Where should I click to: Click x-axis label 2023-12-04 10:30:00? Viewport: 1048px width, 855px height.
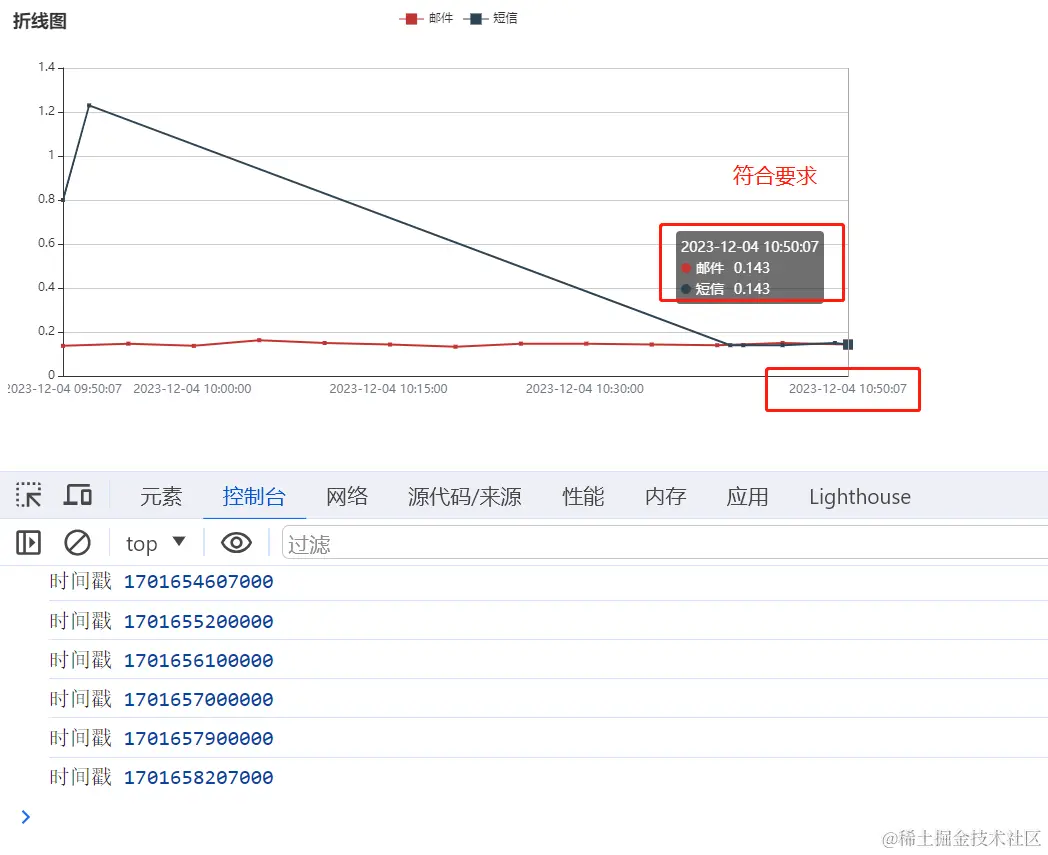[x=585, y=388]
